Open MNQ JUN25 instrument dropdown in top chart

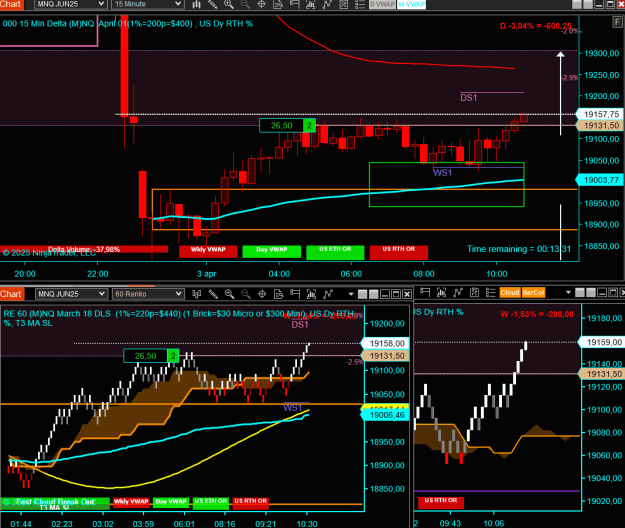click(x=70, y=4)
